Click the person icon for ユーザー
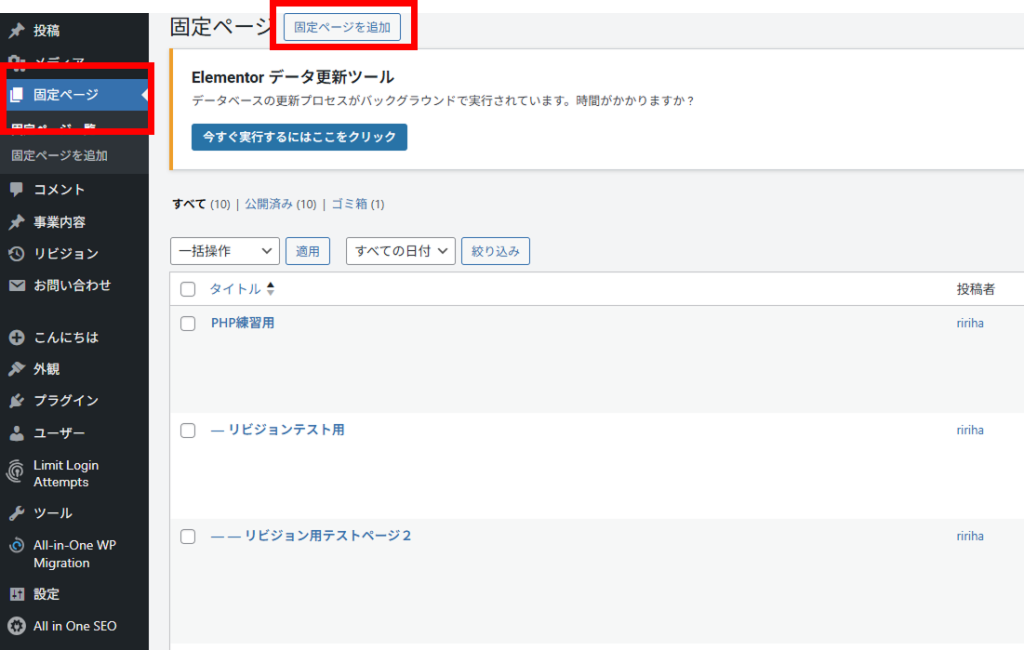Screen dimensions: 1024x650 (x=16, y=433)
